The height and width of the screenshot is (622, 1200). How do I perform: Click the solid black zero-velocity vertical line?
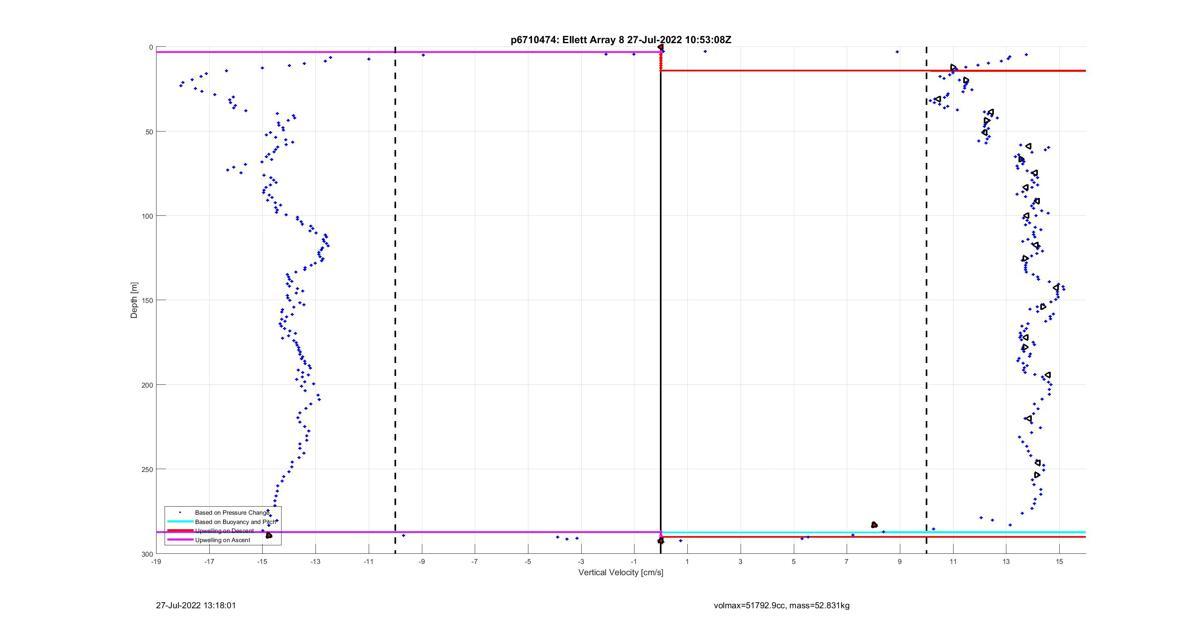660,300
